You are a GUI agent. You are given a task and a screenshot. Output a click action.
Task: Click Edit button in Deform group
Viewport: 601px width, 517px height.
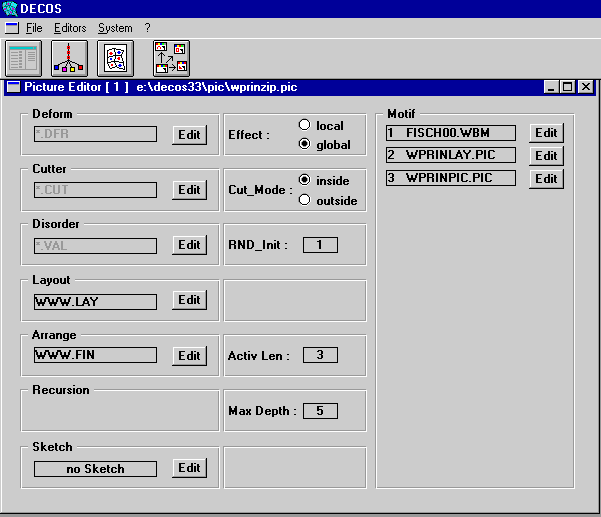pyautogui.click(x=189, y=135)
